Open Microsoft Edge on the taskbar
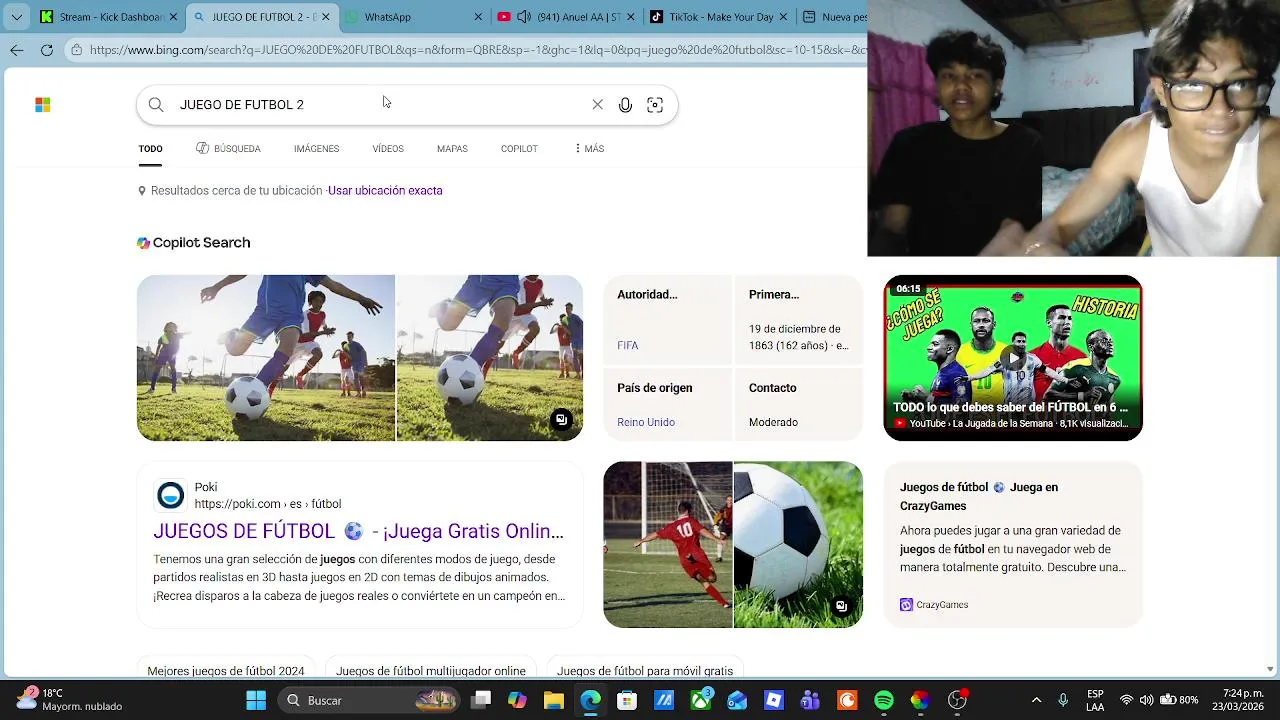 click(591, 701)
